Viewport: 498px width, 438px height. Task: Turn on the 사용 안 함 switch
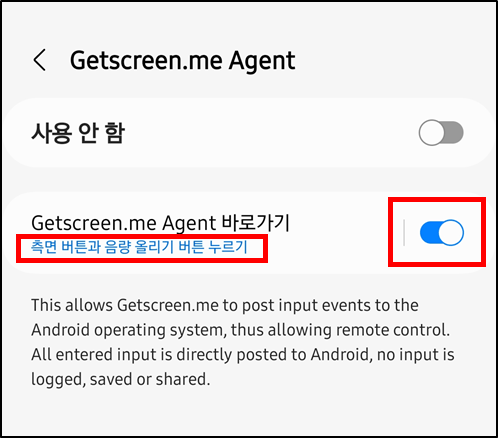point(441,132)
